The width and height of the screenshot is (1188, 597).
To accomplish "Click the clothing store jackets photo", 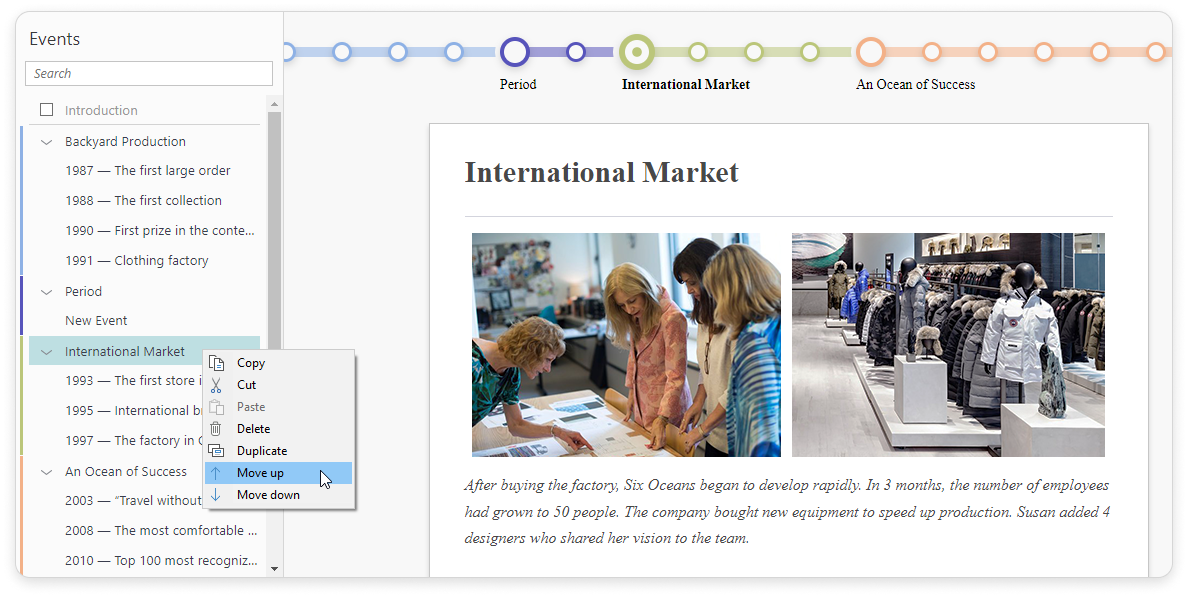I will (x=948, y=345).
